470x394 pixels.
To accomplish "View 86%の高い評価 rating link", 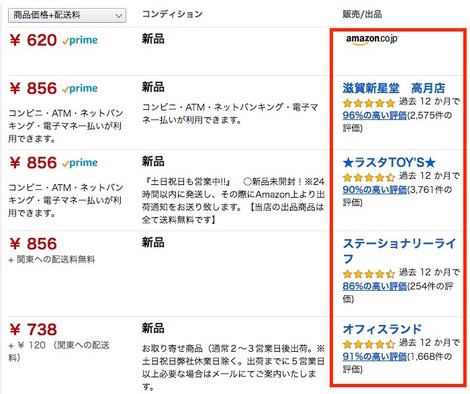I will (x=375, y=286).
